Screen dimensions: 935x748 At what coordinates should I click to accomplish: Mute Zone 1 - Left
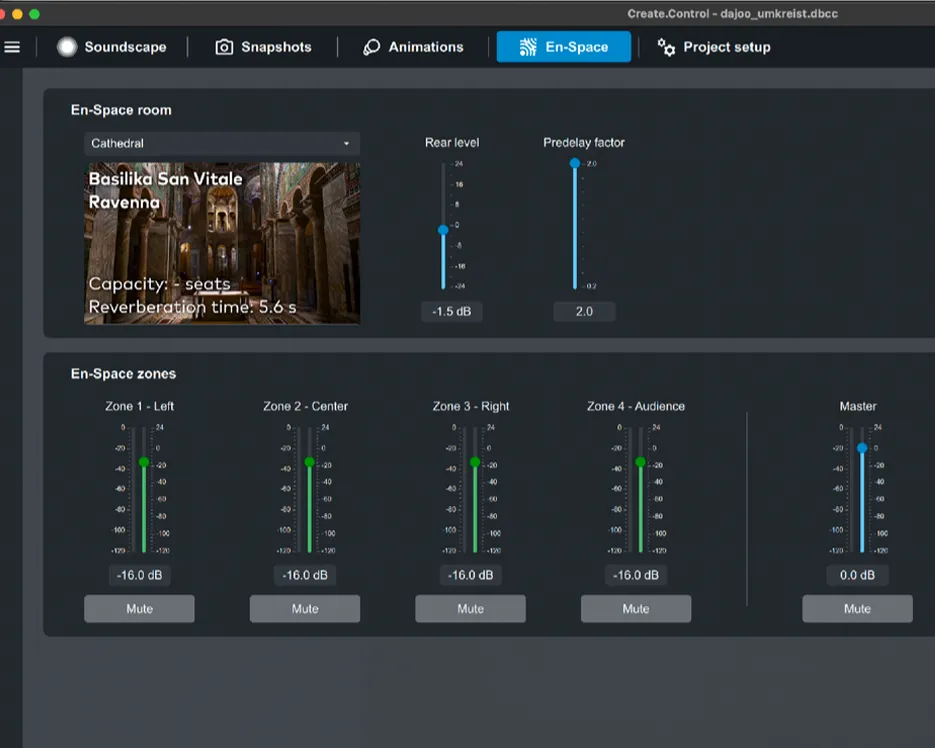click(139, 609)
